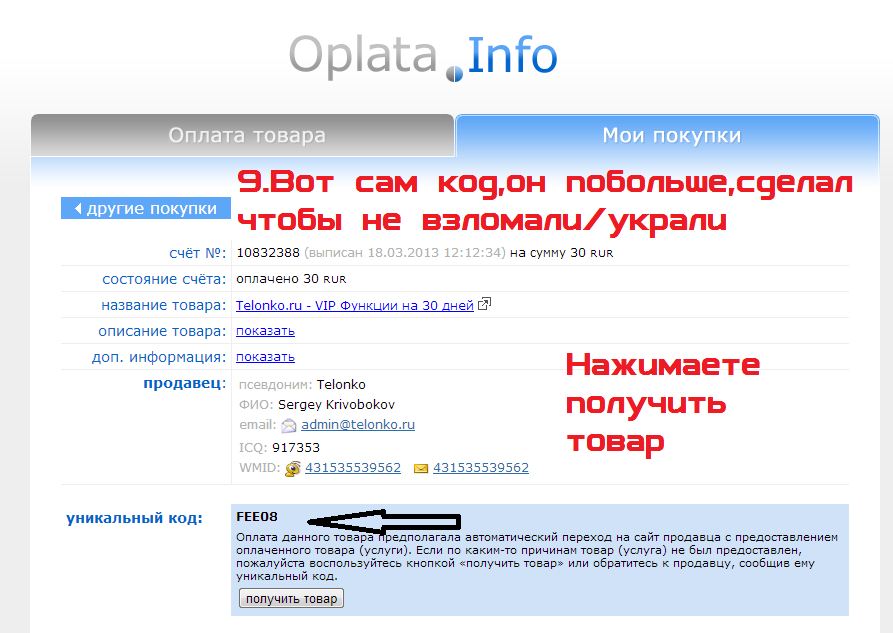Show описание товара via показать link
The height and width of the screenshot is (633, 893).
point(265,331)
